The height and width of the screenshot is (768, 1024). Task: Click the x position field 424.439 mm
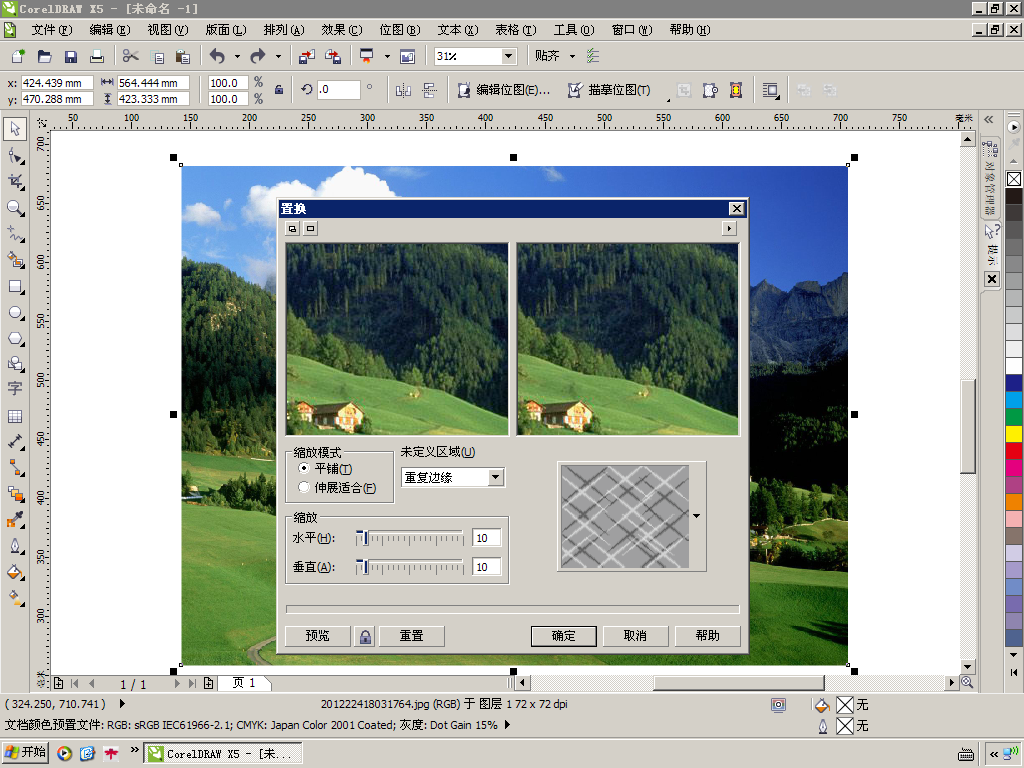pyautogui.click(x=57, y=83)
